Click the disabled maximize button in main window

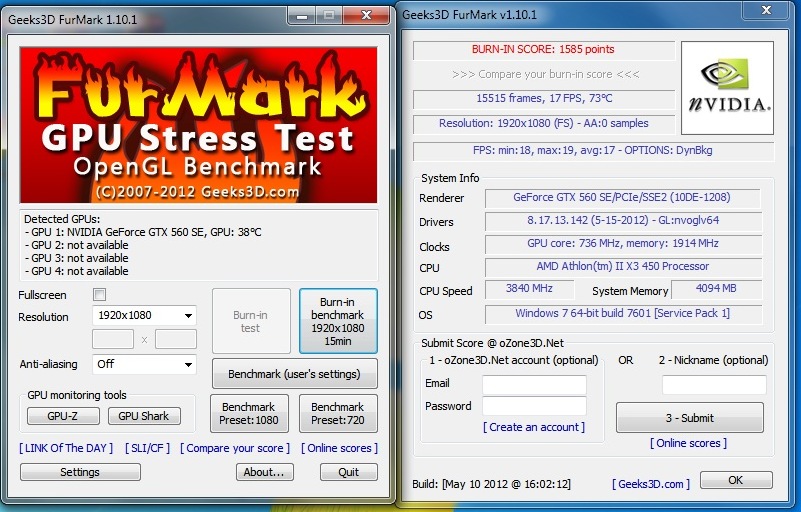point(329,16)
